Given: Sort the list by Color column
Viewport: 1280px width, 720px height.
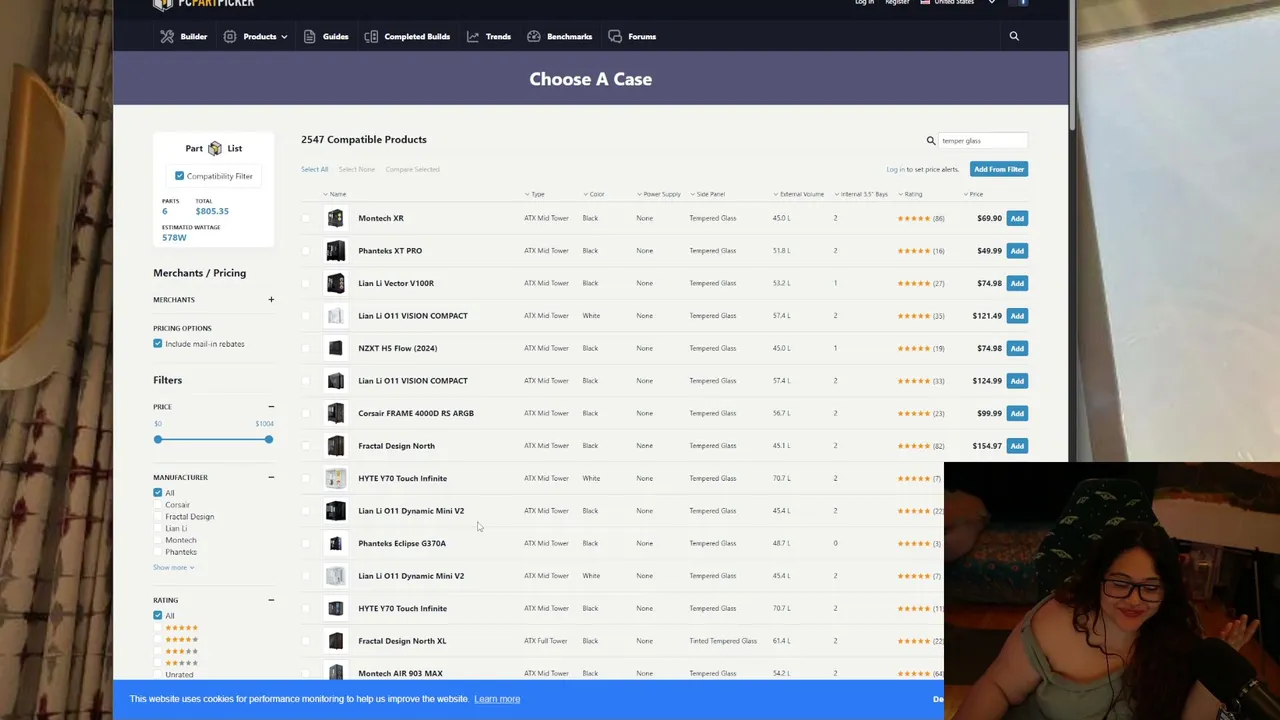Looking at the screenshot, I should pyautogui.click(x=594, y=194).
